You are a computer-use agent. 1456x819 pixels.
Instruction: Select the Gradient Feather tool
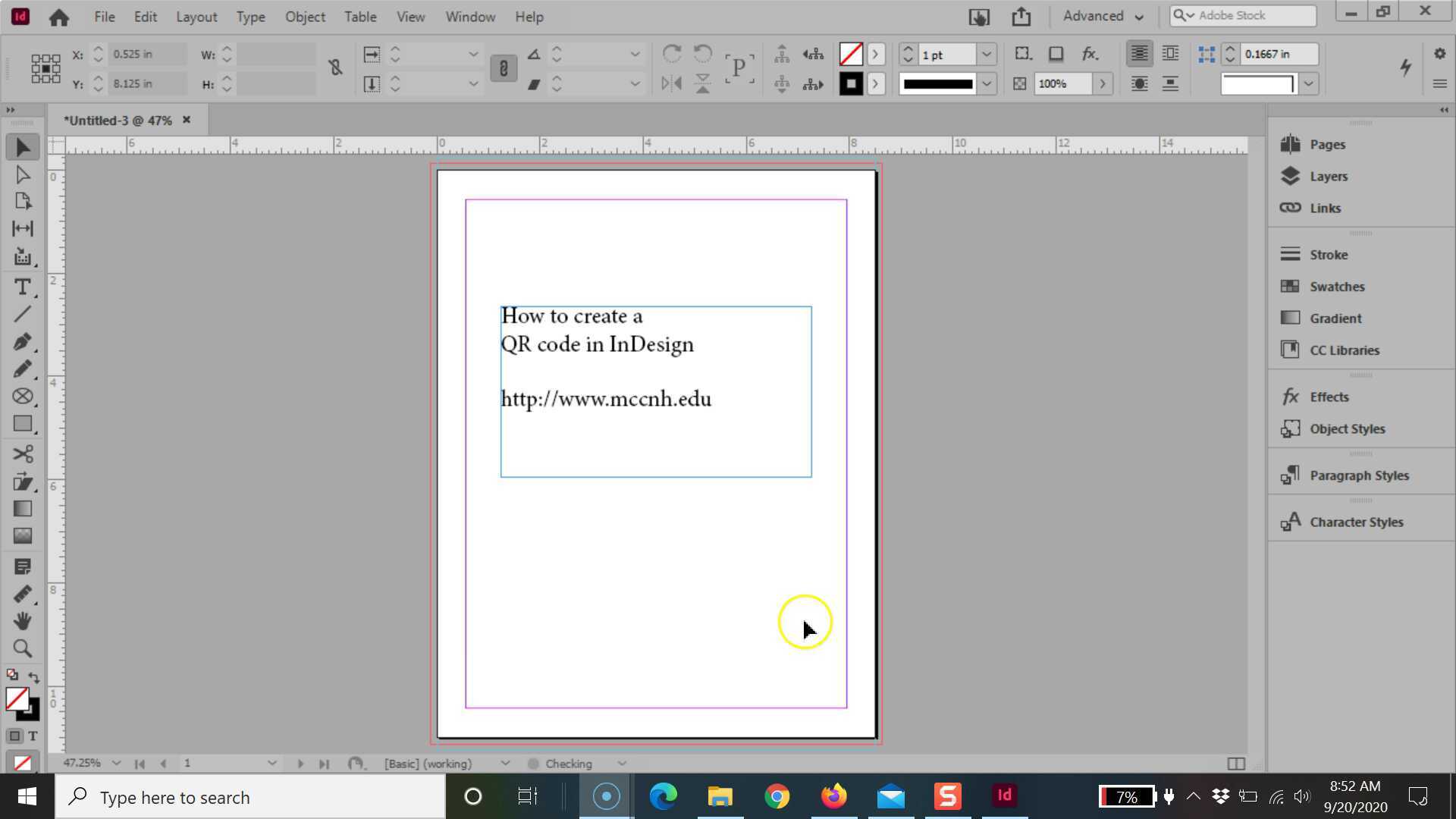click(22, 536)
